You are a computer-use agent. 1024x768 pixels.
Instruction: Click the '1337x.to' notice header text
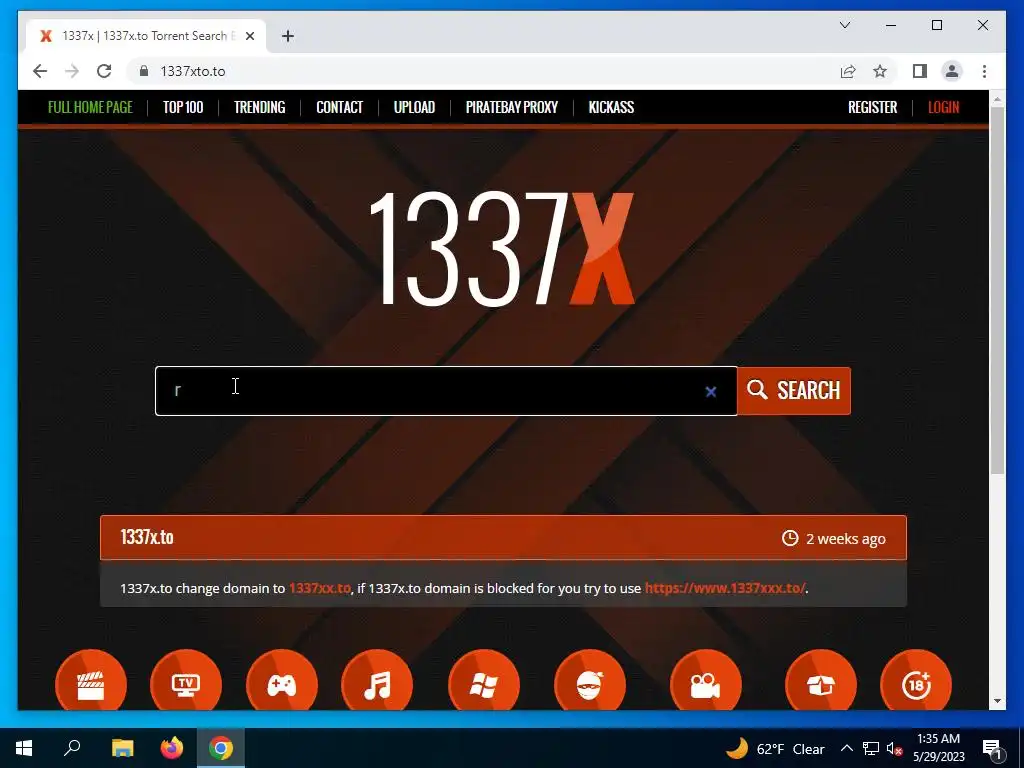click(x=147, y=537)
